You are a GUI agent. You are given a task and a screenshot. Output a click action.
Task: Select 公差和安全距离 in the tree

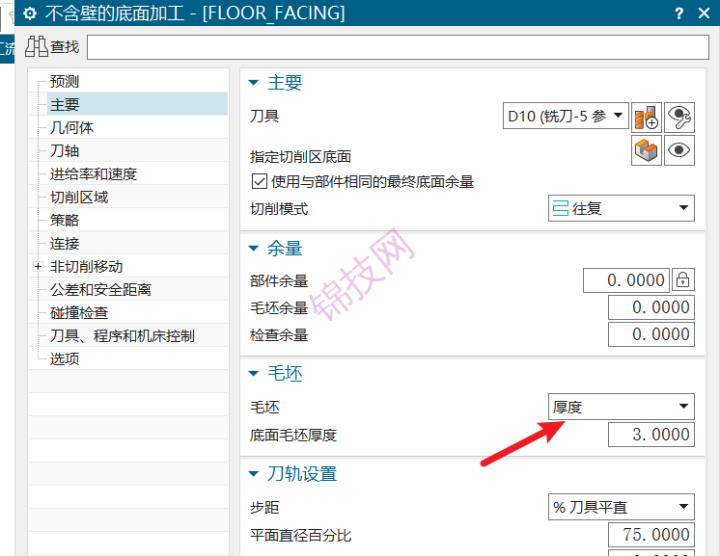(101, 289)
